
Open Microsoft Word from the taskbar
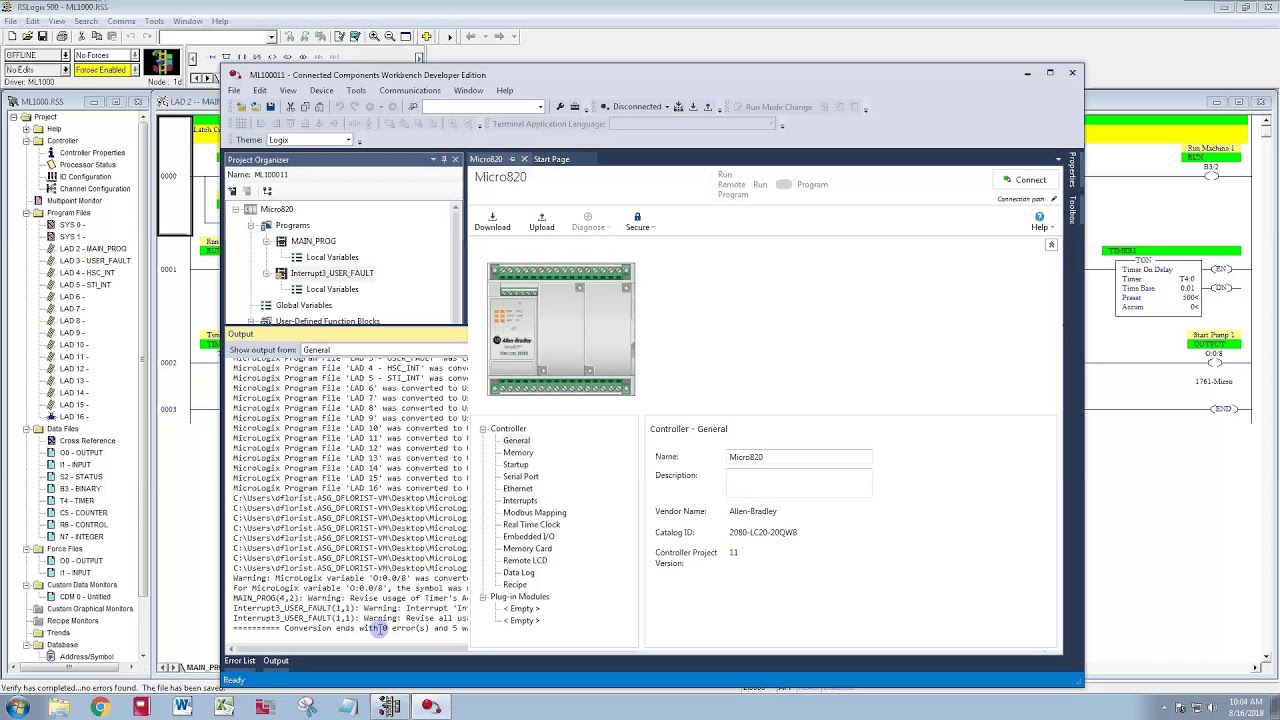coord(182,707)
